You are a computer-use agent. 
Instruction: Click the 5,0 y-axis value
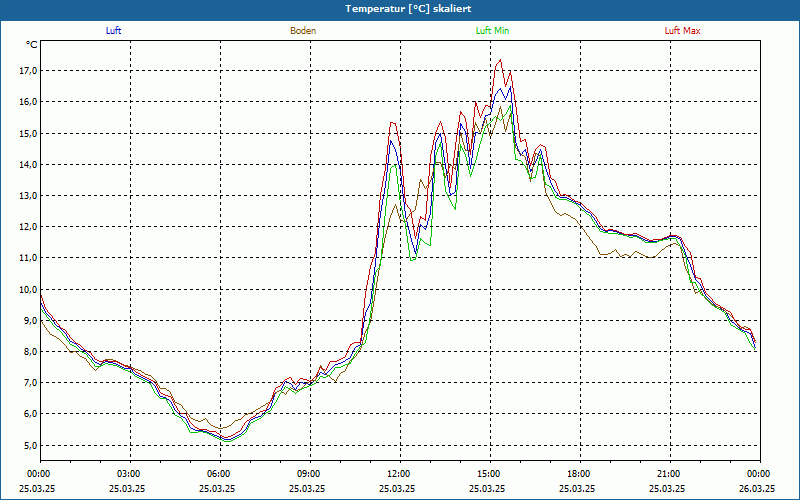(30, 446)
